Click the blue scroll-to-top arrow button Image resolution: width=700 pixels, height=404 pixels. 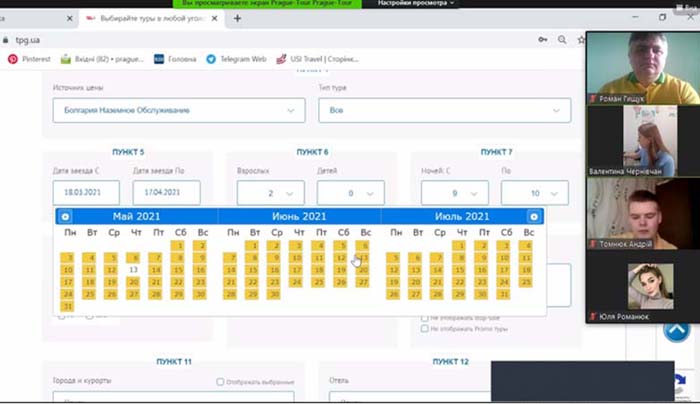[676, 331]
